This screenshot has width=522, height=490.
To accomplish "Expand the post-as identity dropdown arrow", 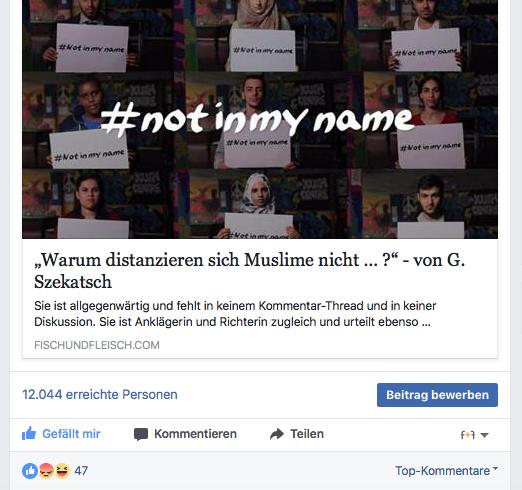I will pos(485,435).
